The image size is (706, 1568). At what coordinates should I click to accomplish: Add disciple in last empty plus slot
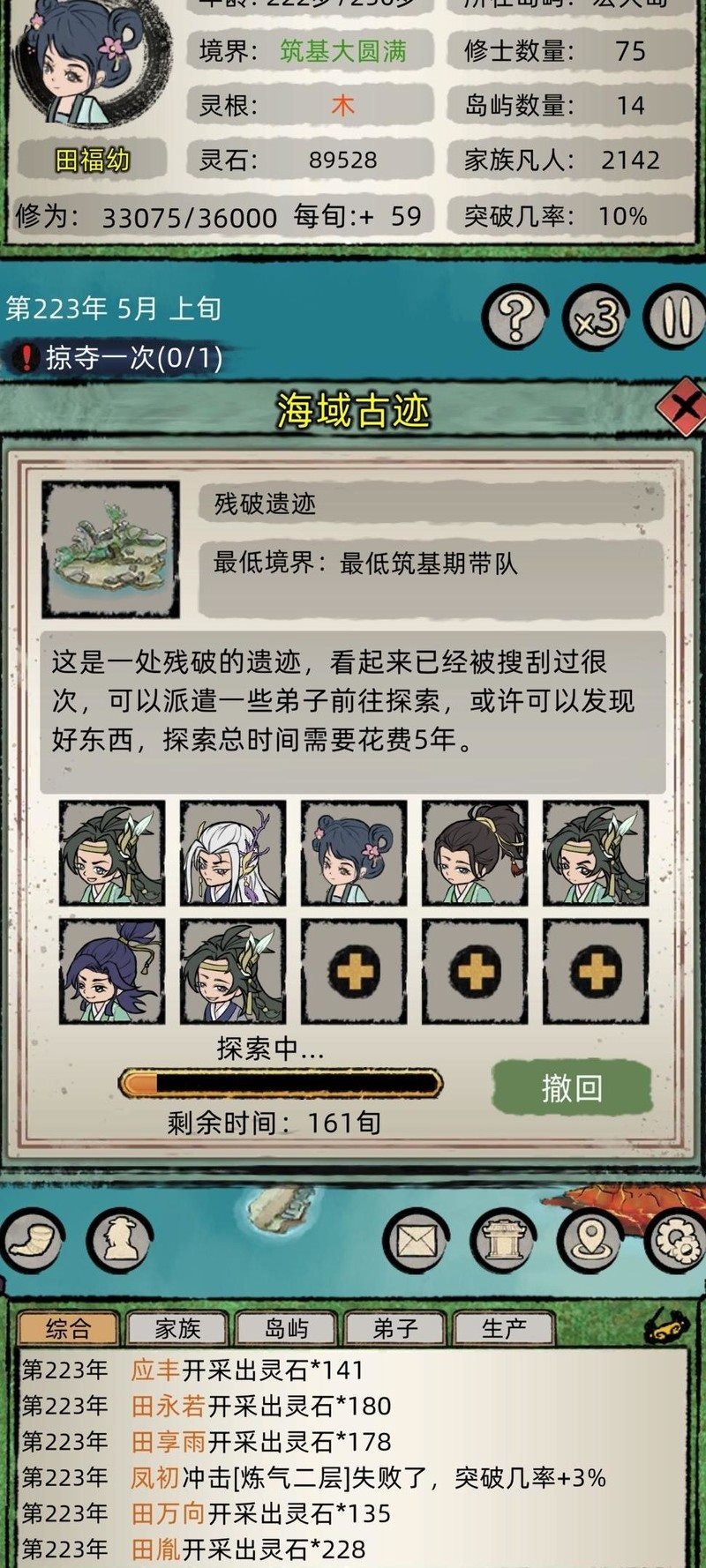(596, 972)
